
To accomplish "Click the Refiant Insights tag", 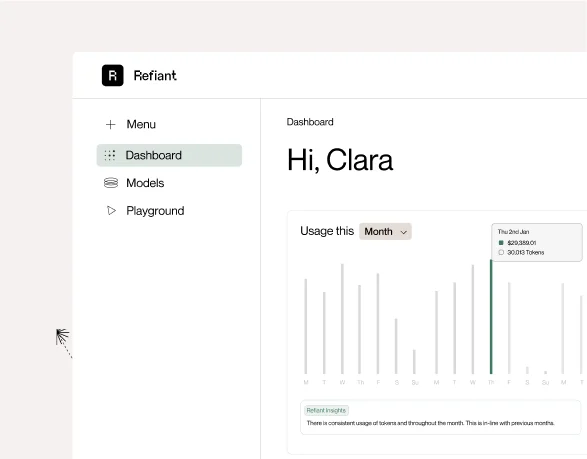I will coord(326,410).
